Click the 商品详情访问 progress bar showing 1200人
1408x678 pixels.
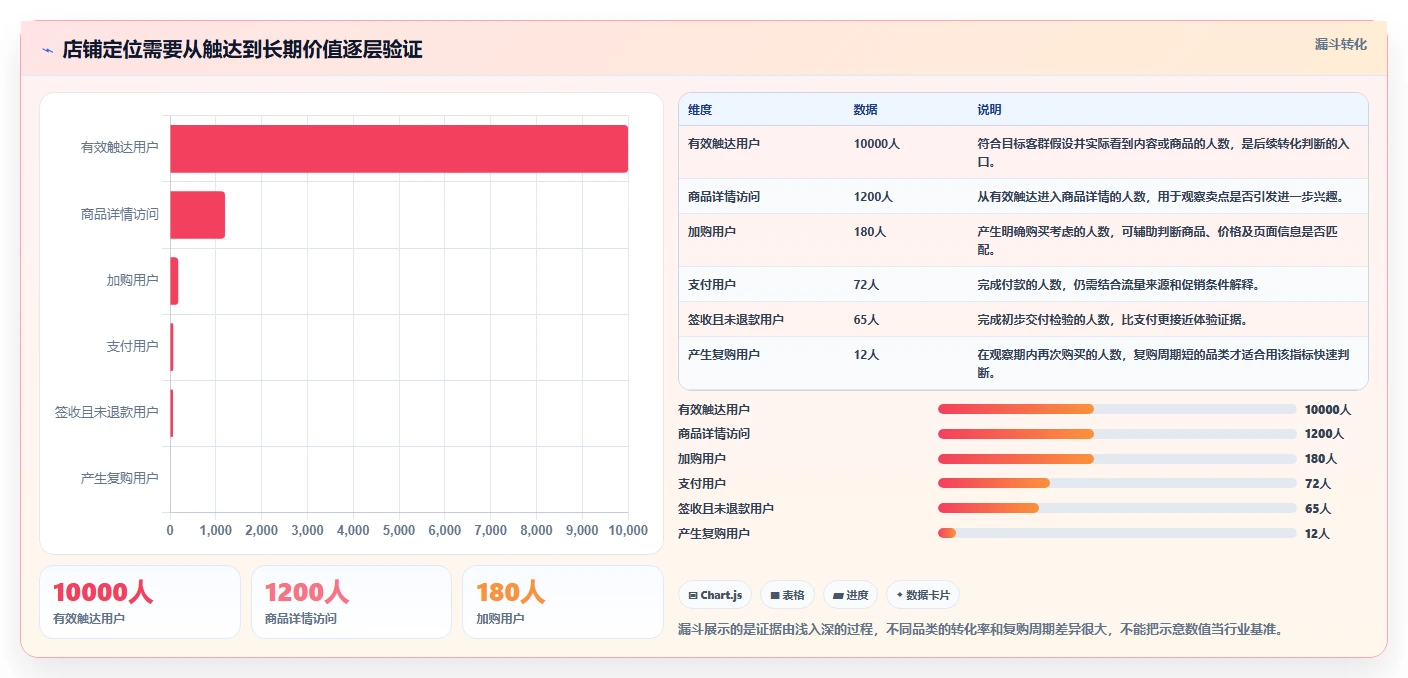click(1117, 434)
